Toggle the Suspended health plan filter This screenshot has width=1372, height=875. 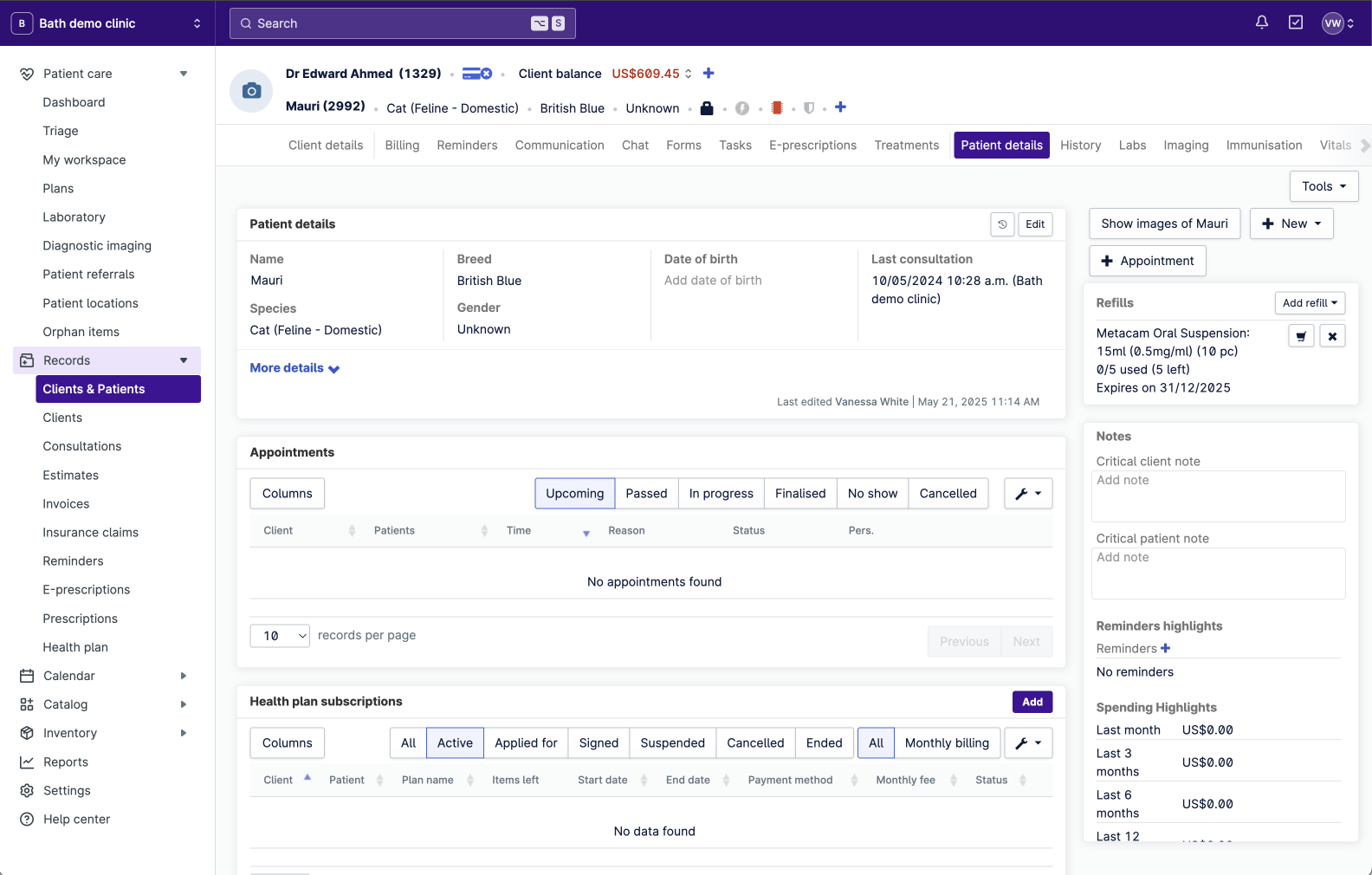(x=672, y=743)
